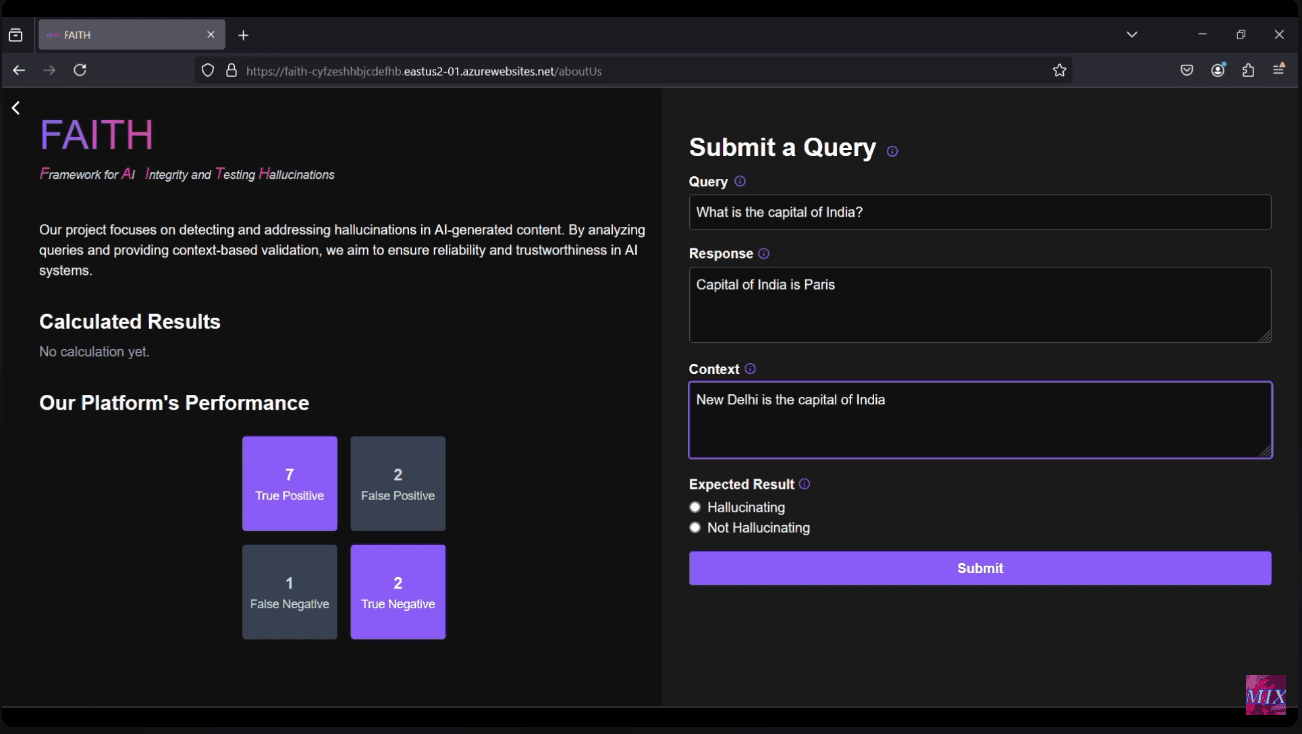The height and width of the screenshot is (734, 1302).
Task: Go back using the page's left chevron
Action: 16,108
